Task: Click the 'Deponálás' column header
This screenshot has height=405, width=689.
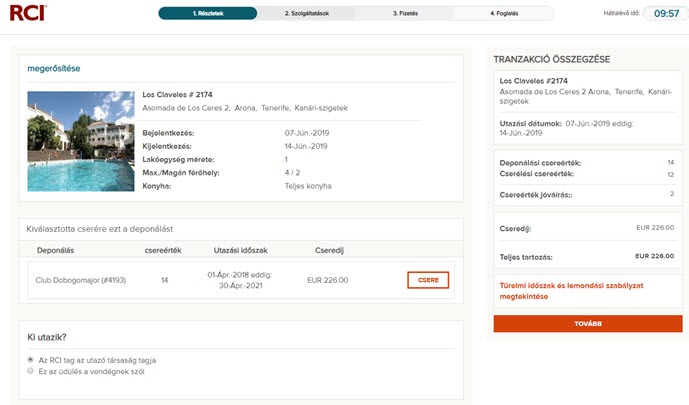Action: coord(55,250)
